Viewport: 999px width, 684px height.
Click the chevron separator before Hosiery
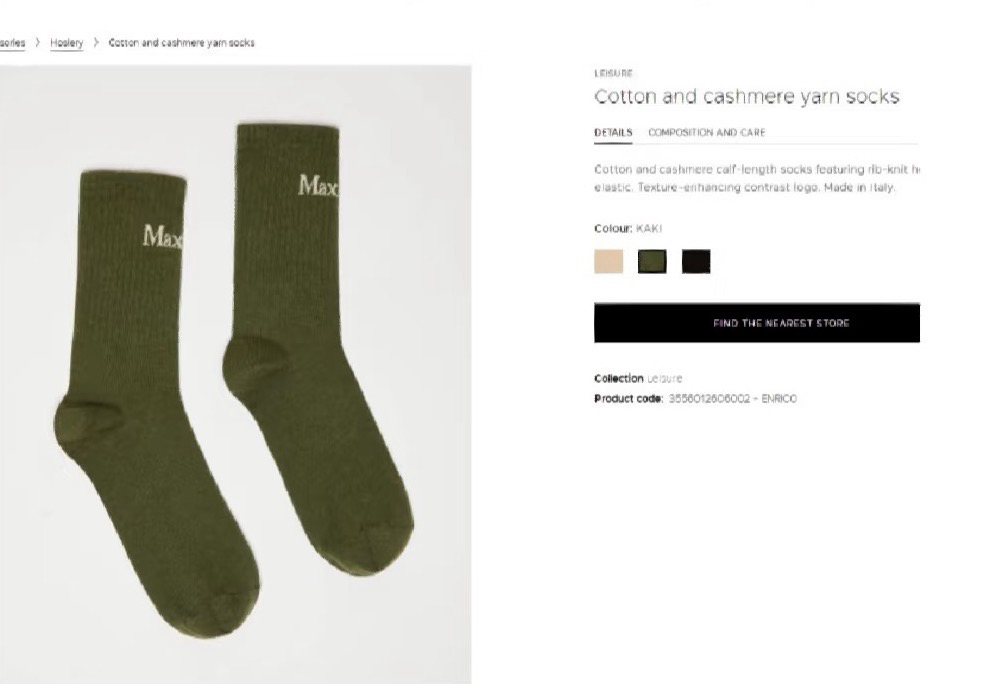(x=38, y=43)
